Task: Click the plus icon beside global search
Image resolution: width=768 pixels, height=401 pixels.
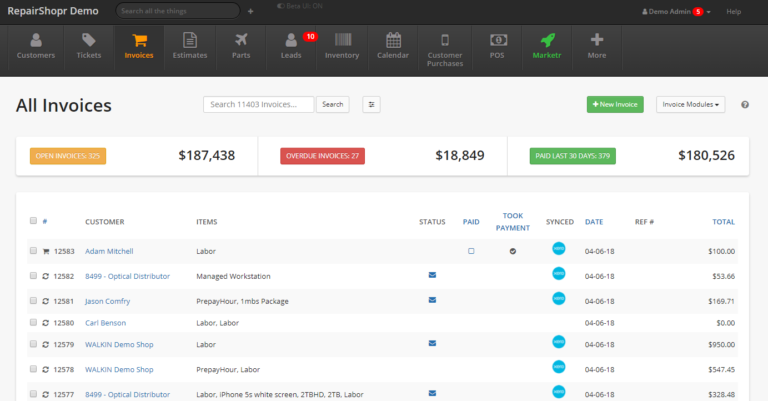Action: point(250,11)
